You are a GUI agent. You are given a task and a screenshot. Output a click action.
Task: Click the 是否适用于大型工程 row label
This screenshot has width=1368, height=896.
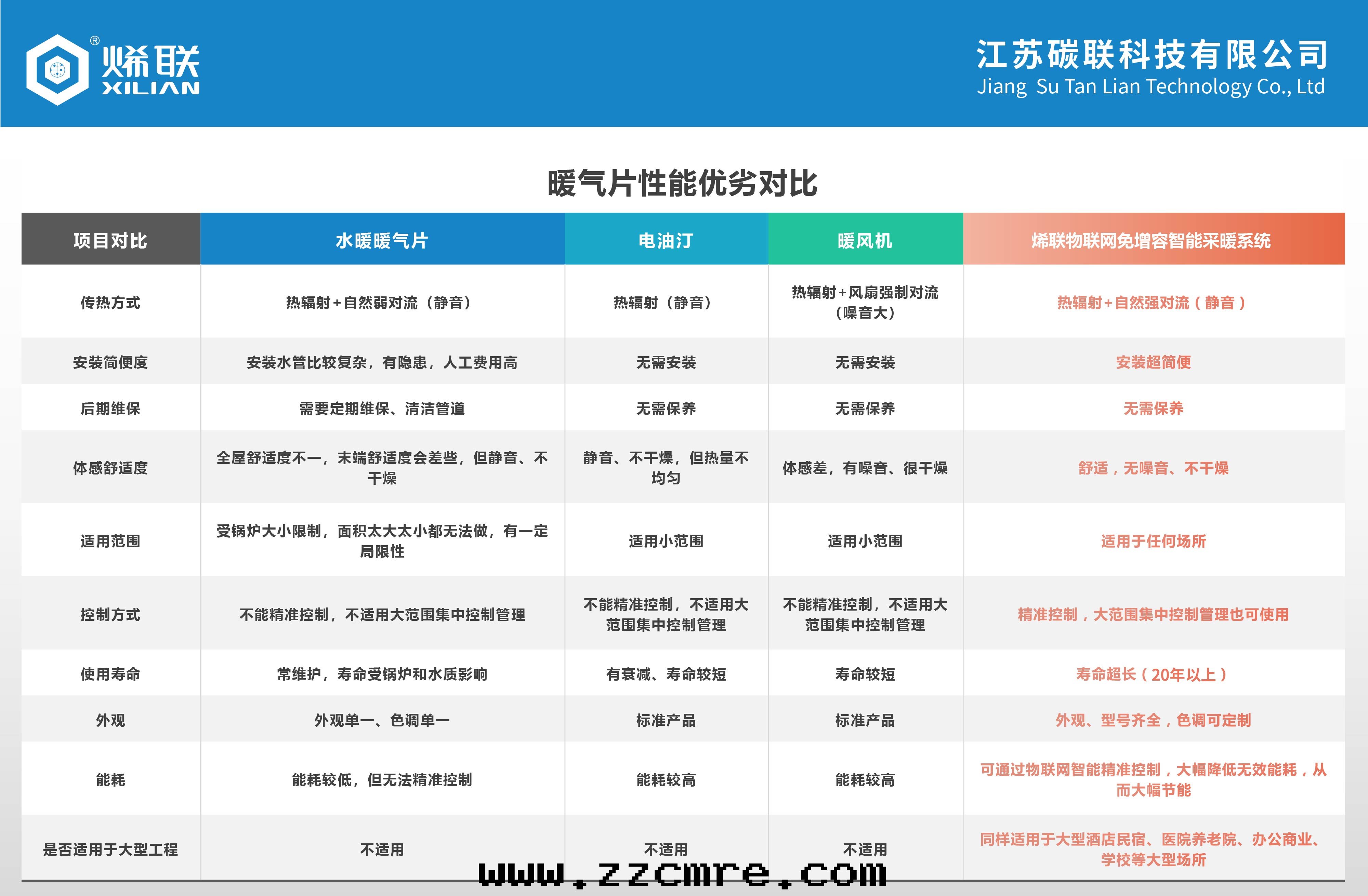[110, 850]
